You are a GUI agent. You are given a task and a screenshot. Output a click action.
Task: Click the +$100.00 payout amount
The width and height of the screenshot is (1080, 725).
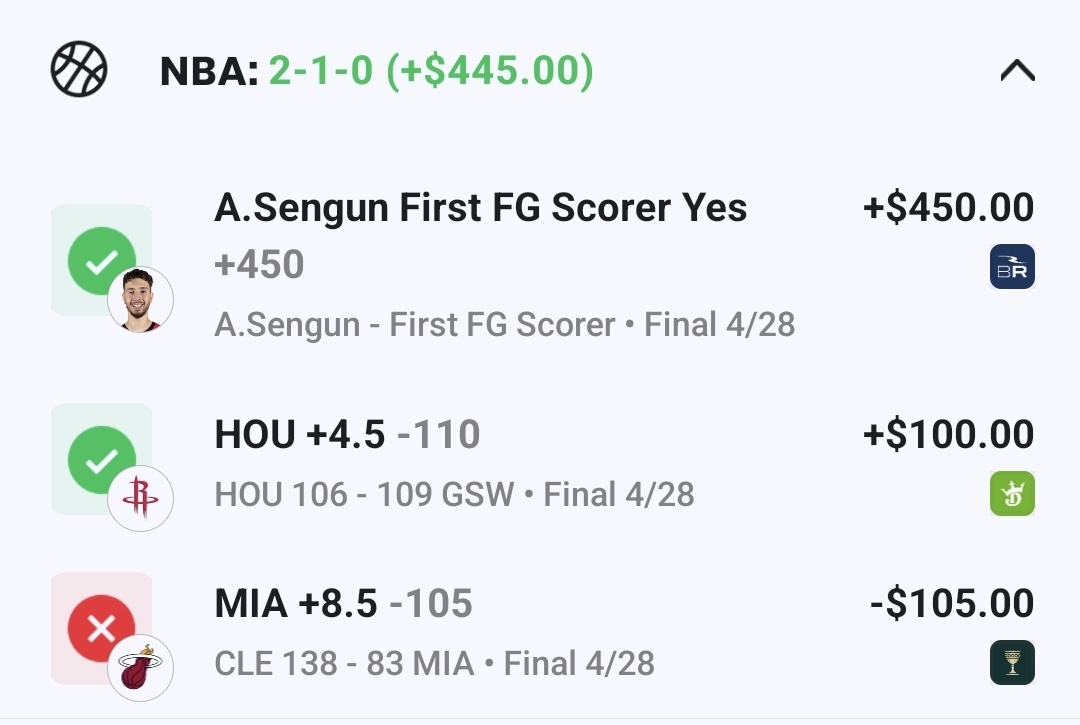pyautogui.click(x=948, y=435)
